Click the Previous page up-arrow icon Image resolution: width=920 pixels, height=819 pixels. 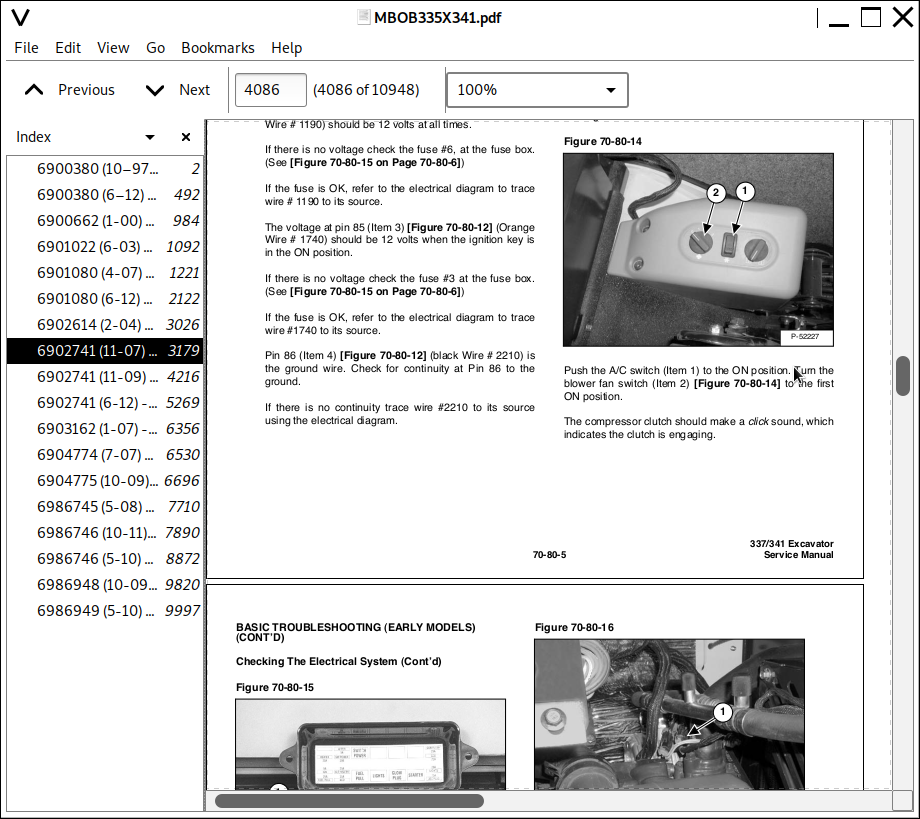pos(34,90)
